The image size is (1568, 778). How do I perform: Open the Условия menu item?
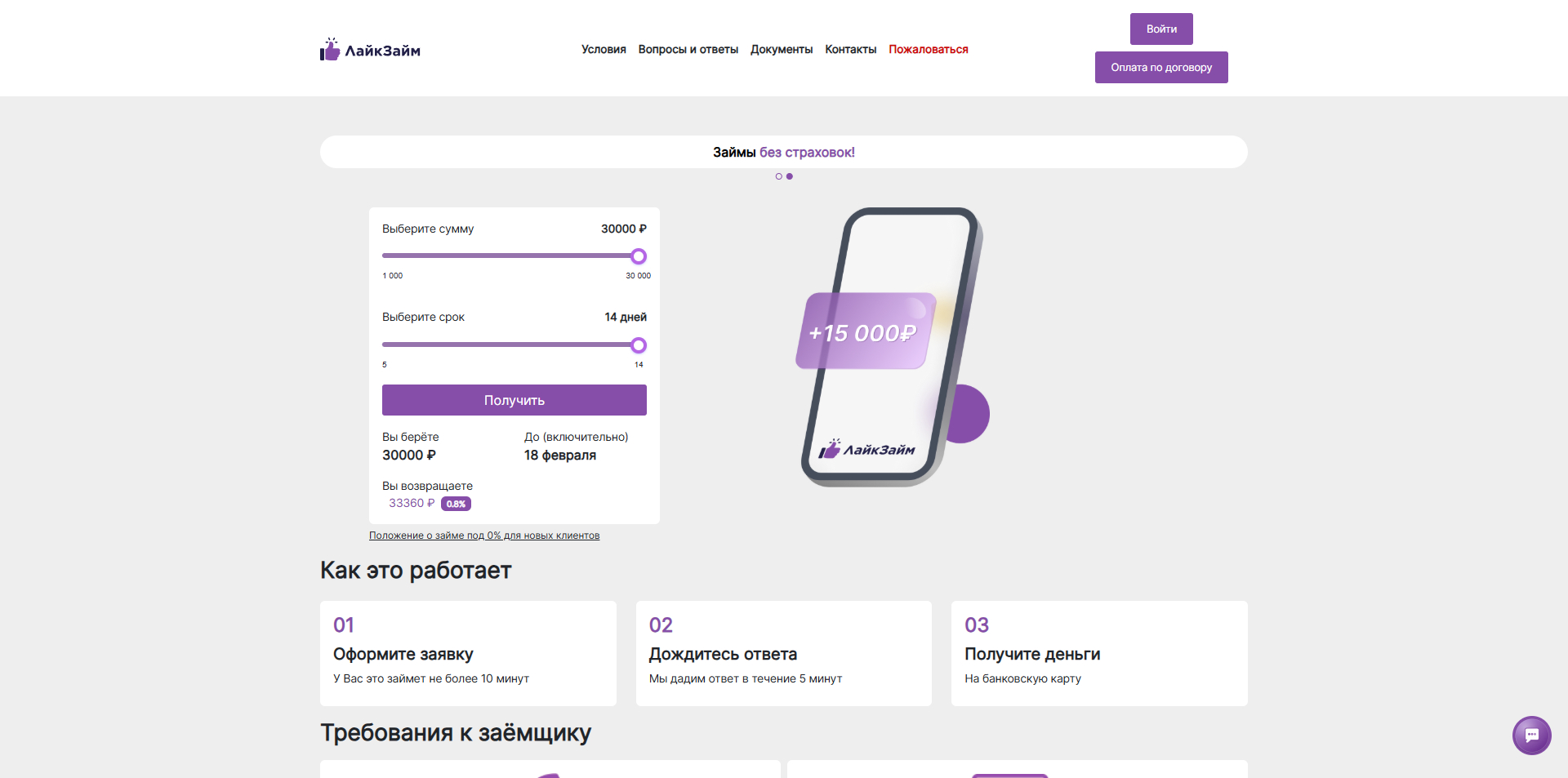[602, 49]
